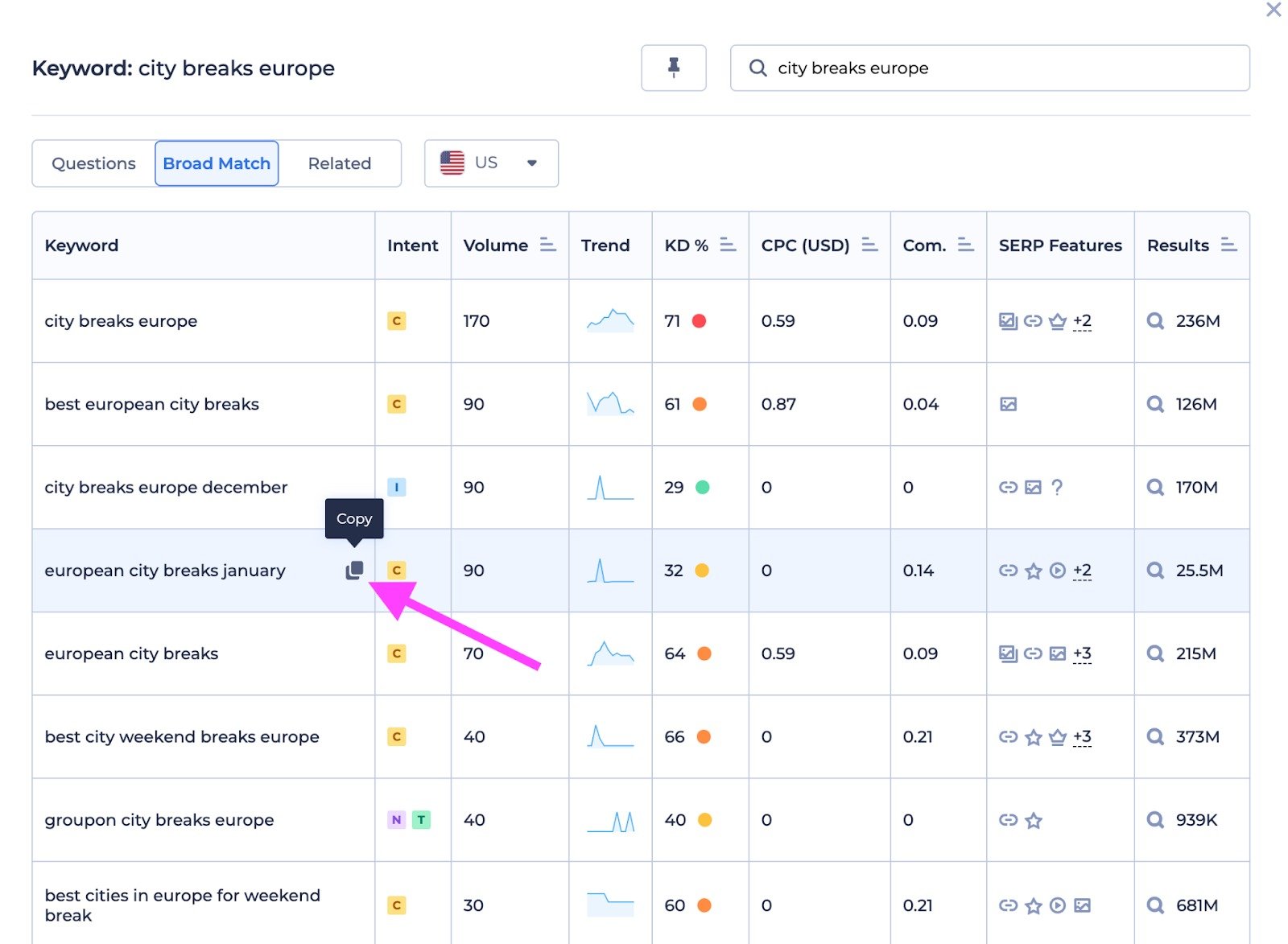1288x944 pixels.
Task: Expand +3 features for 'best city weekend breaks europe'
Action: point(1082,736)
